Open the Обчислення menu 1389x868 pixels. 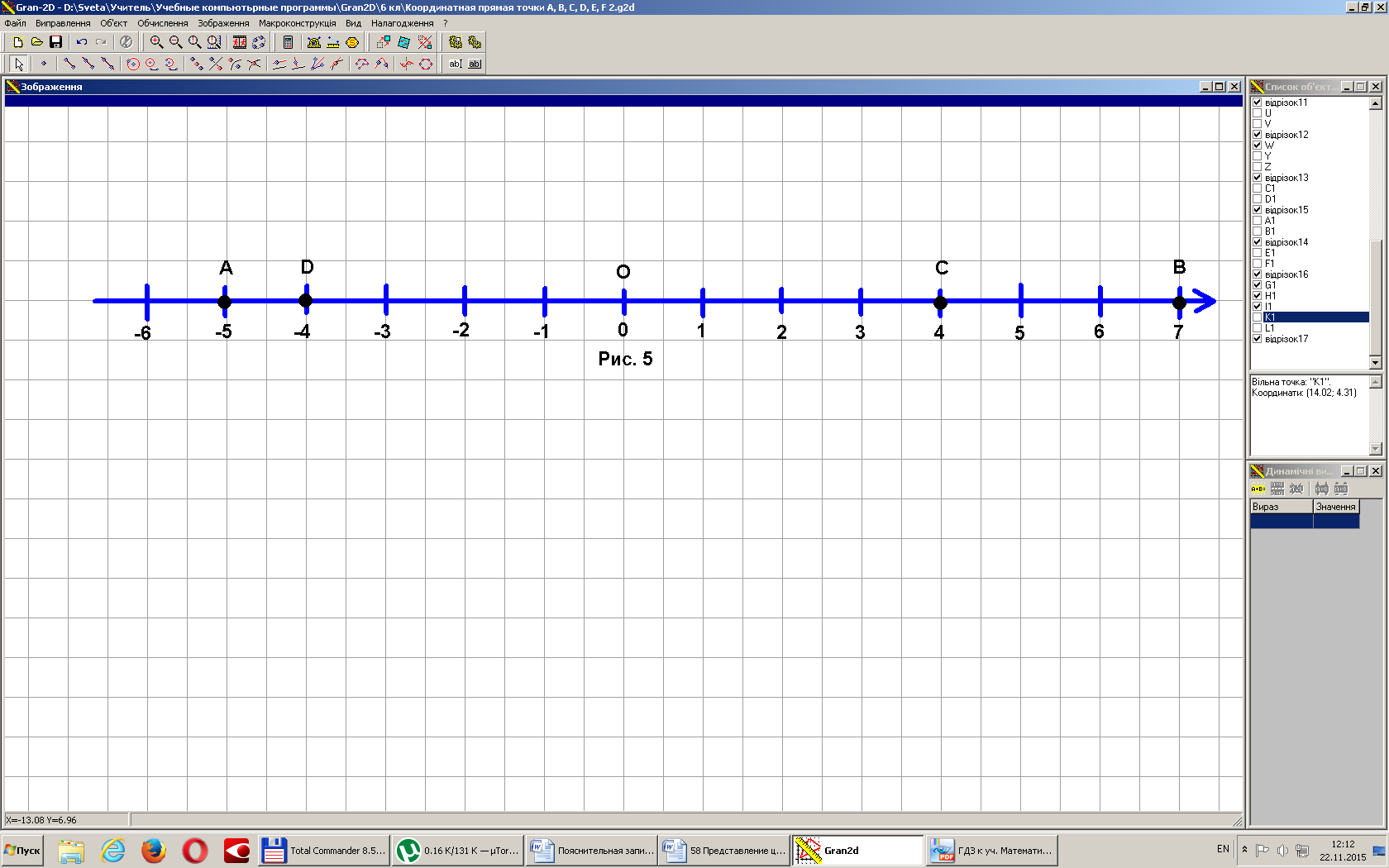tap(163, 23)
